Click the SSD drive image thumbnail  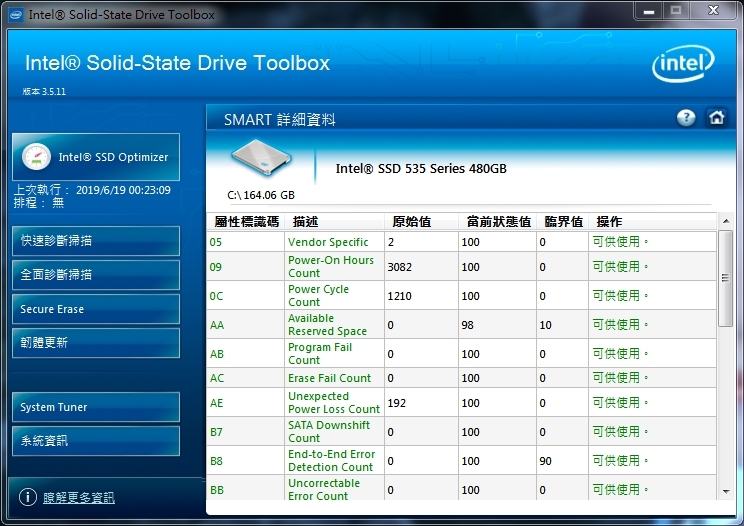(261, 158)
